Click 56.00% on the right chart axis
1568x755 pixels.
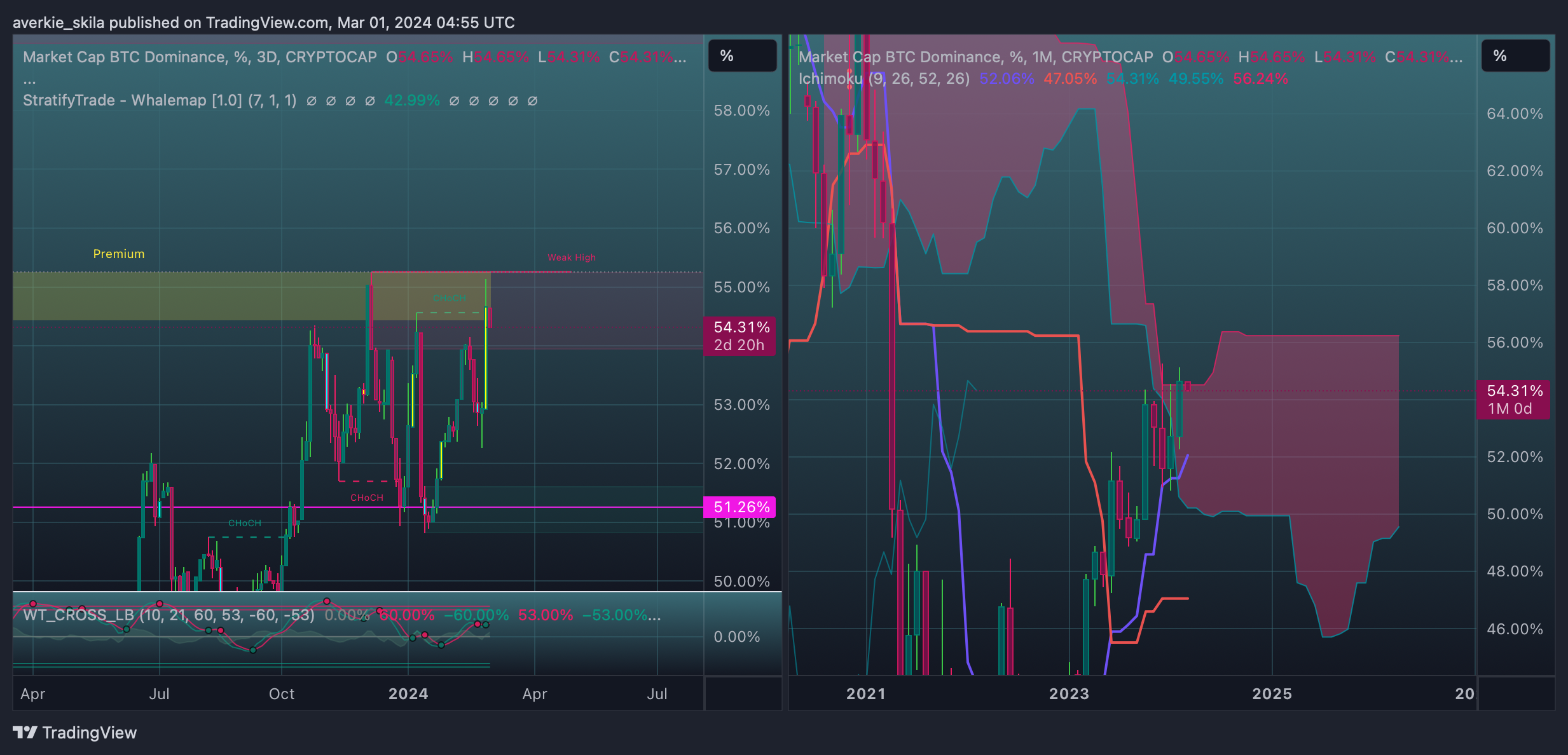tap(1515, 343)
